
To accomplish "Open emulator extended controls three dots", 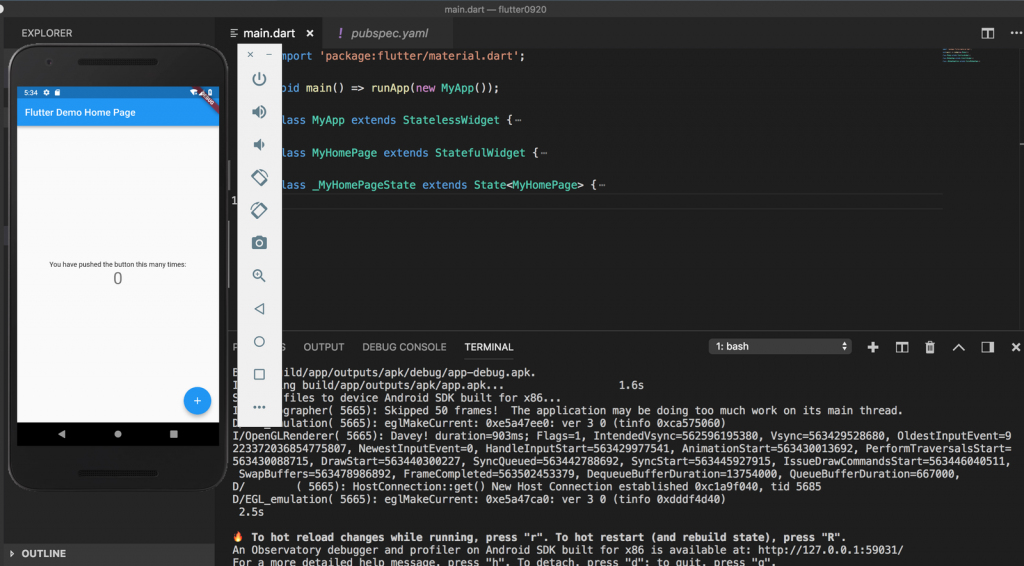I will (259, 407).
